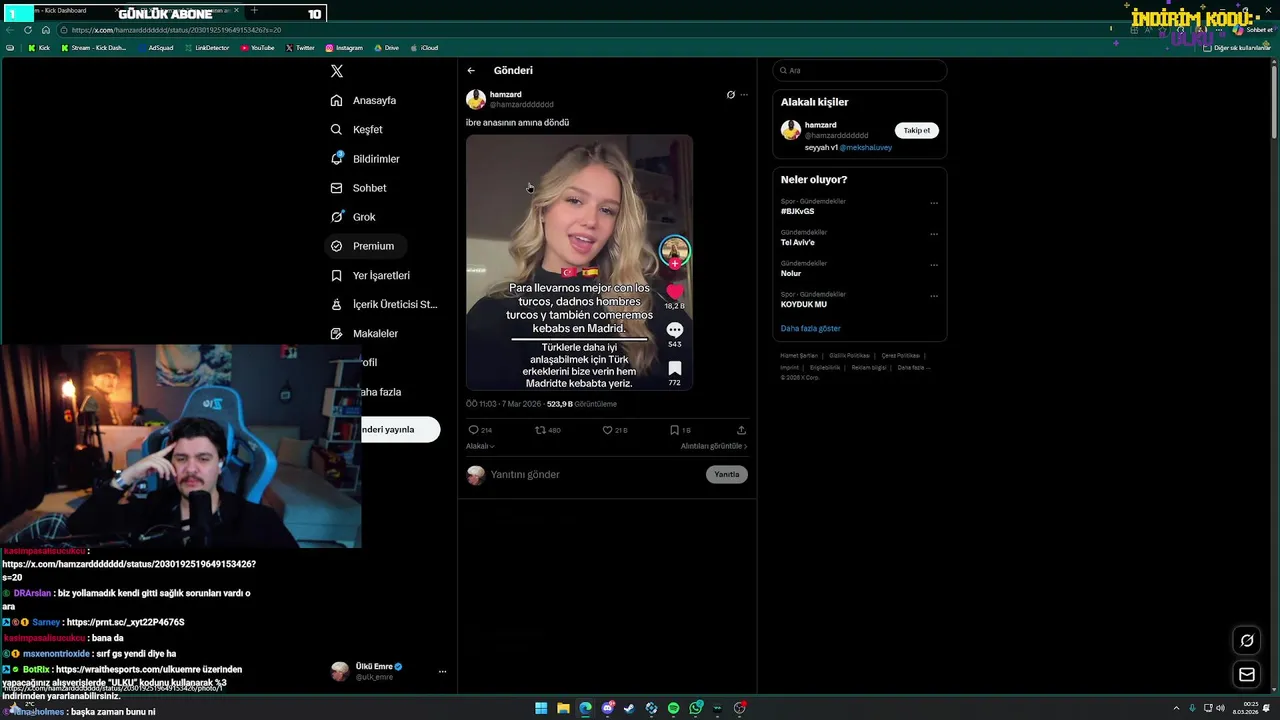Image resolution: width=1280 pixels, height=720 pixels.
Task: Open Ülkü Emre account menu dots
Action: tap(442, 671)
